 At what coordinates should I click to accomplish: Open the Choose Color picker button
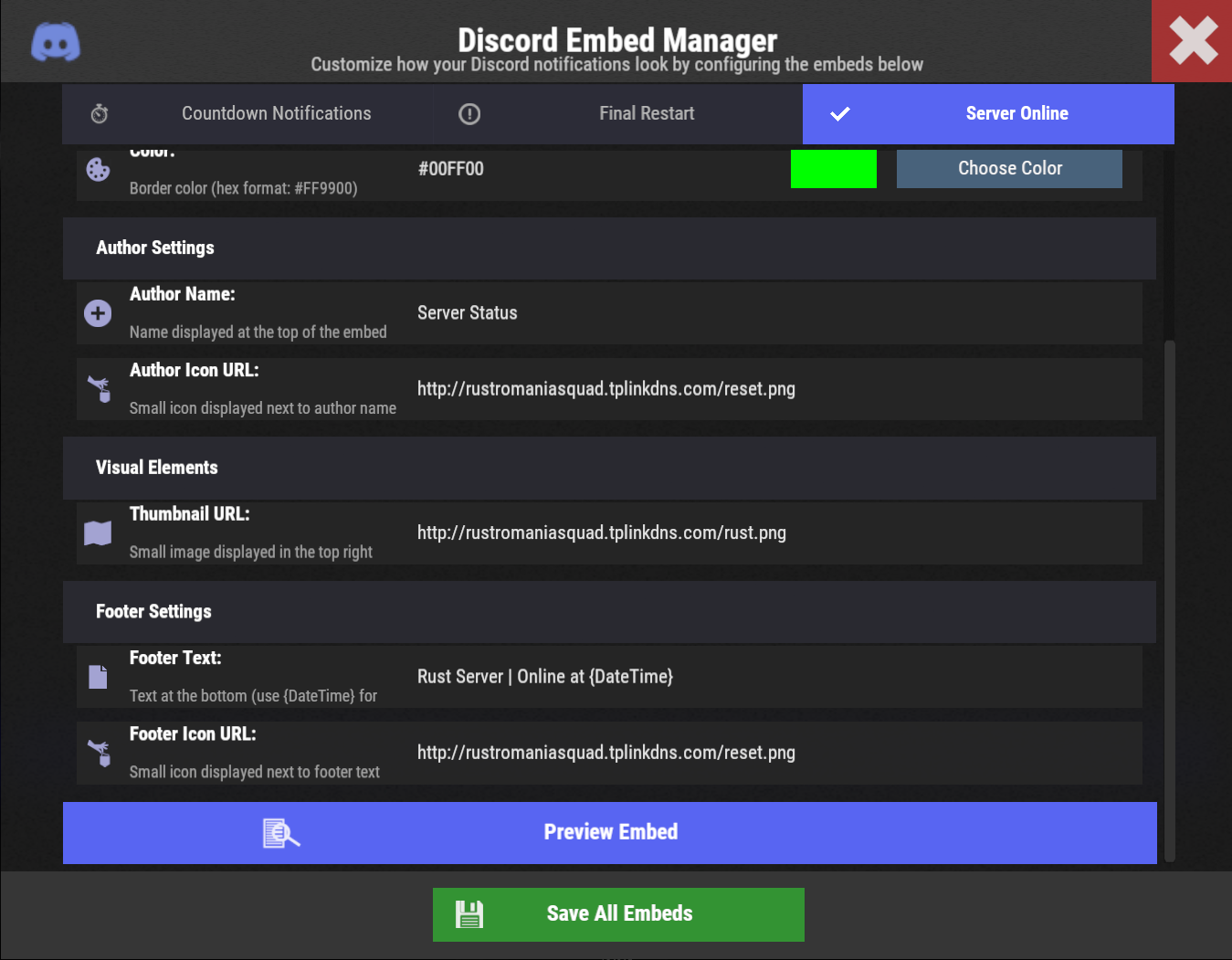[x=1009, y=169]
